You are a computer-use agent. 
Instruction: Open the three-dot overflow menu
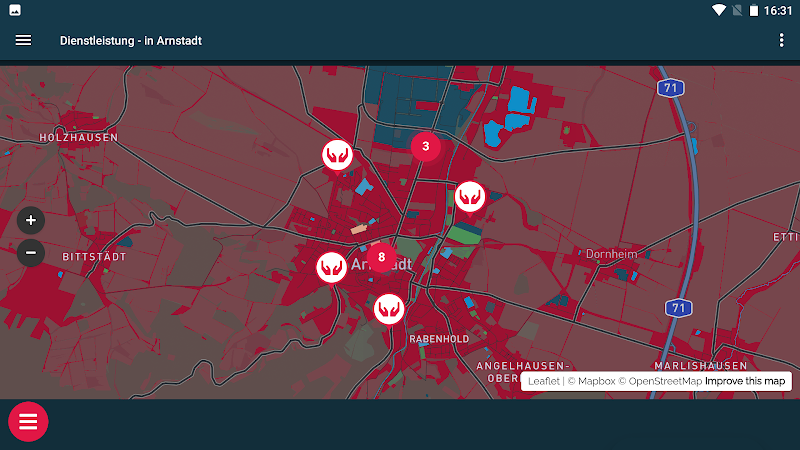(781, 40)
